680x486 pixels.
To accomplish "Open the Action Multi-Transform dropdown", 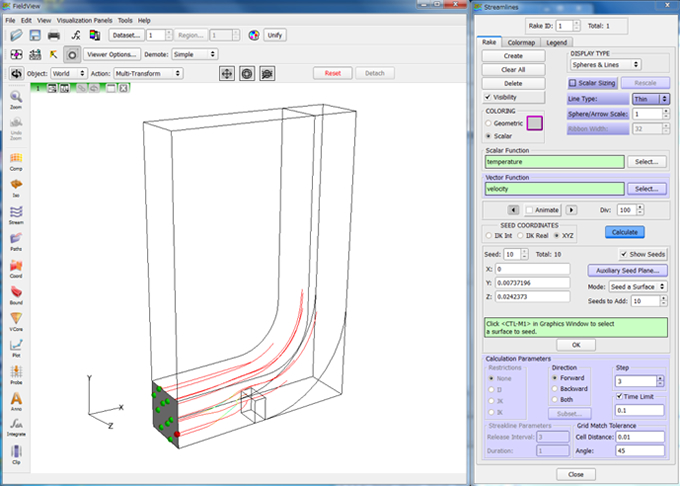I will [x=148, y=73].
